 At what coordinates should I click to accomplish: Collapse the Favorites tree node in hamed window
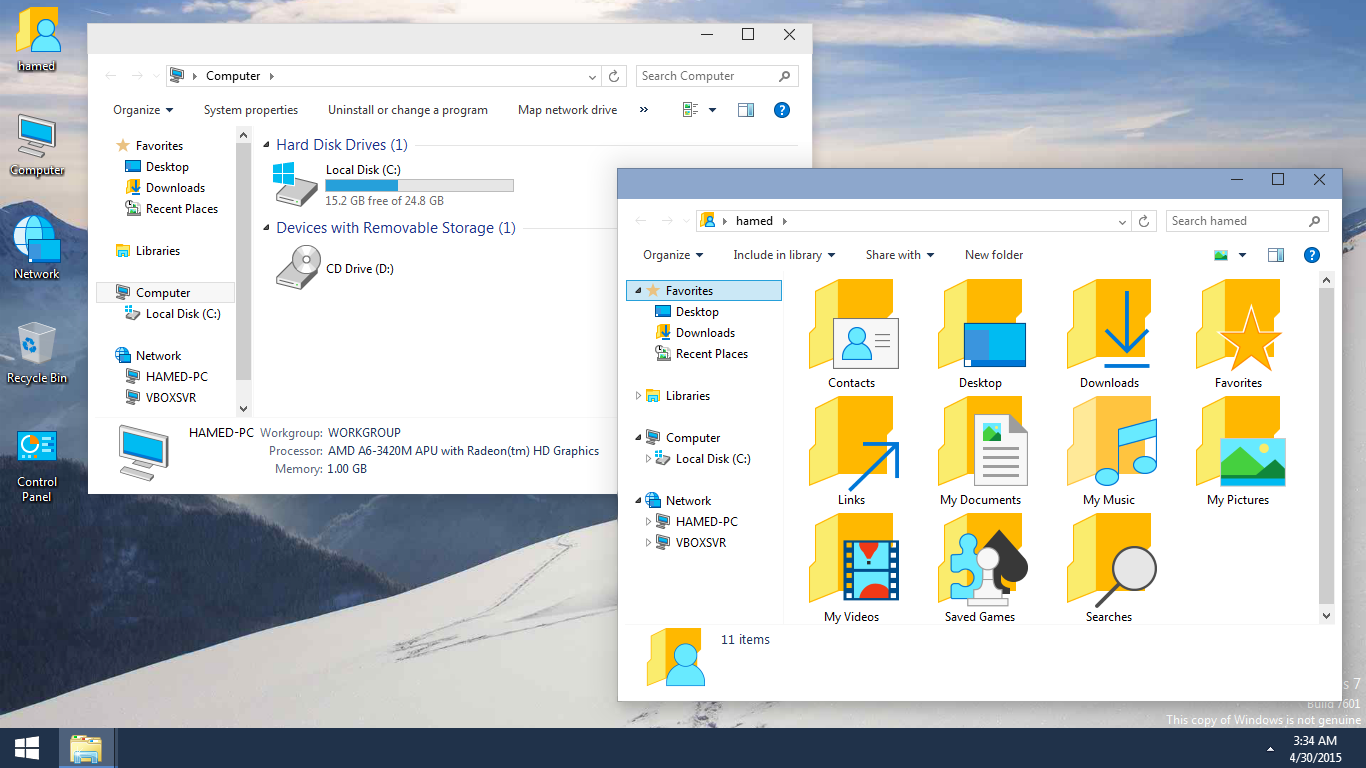[636, 291]
